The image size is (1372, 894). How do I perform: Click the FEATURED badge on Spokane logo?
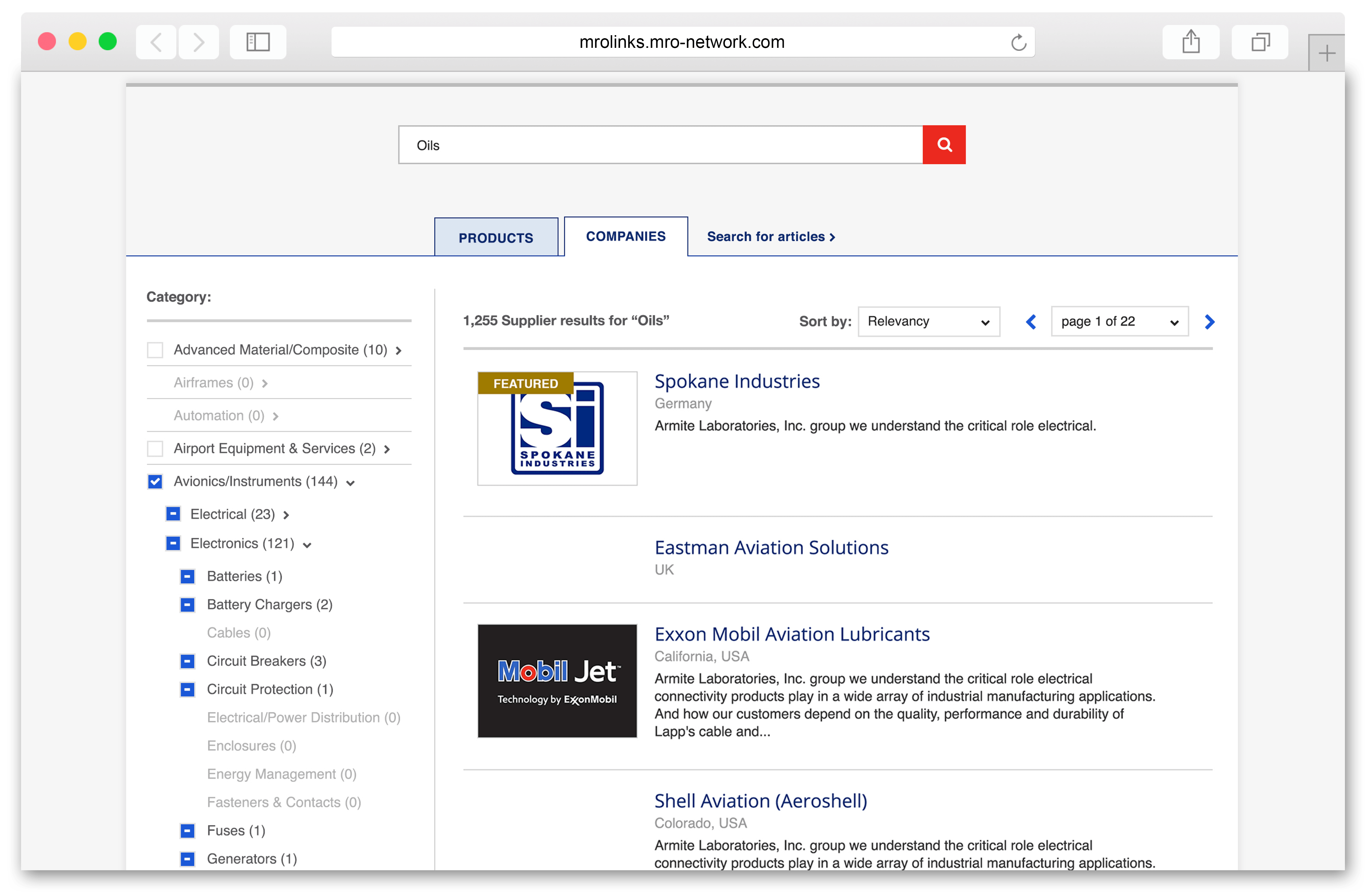pyautogui.click(x=525, y=383)
